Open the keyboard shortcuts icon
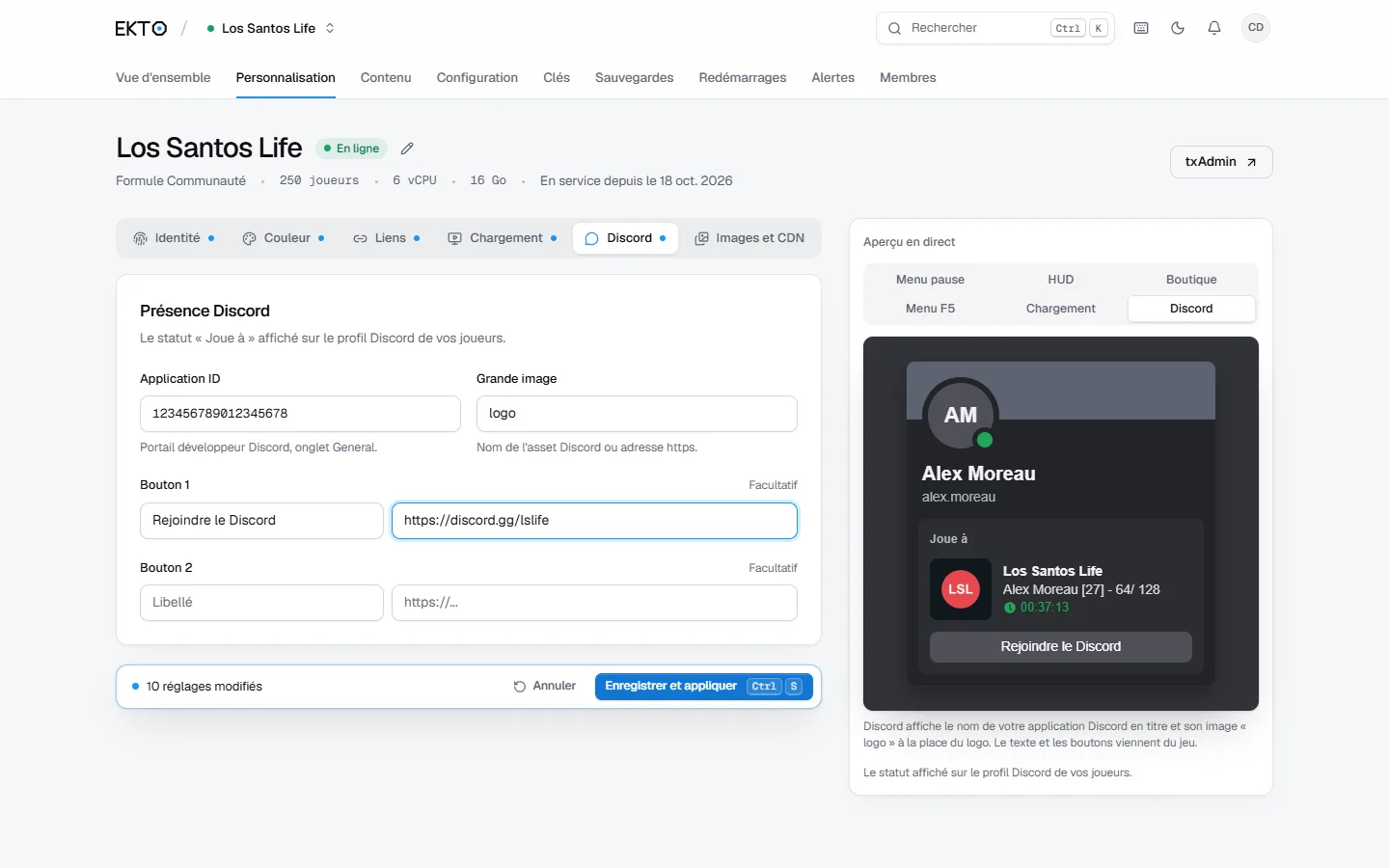This screenshot has height=868, width=1389. click(x=1141, y=28)
